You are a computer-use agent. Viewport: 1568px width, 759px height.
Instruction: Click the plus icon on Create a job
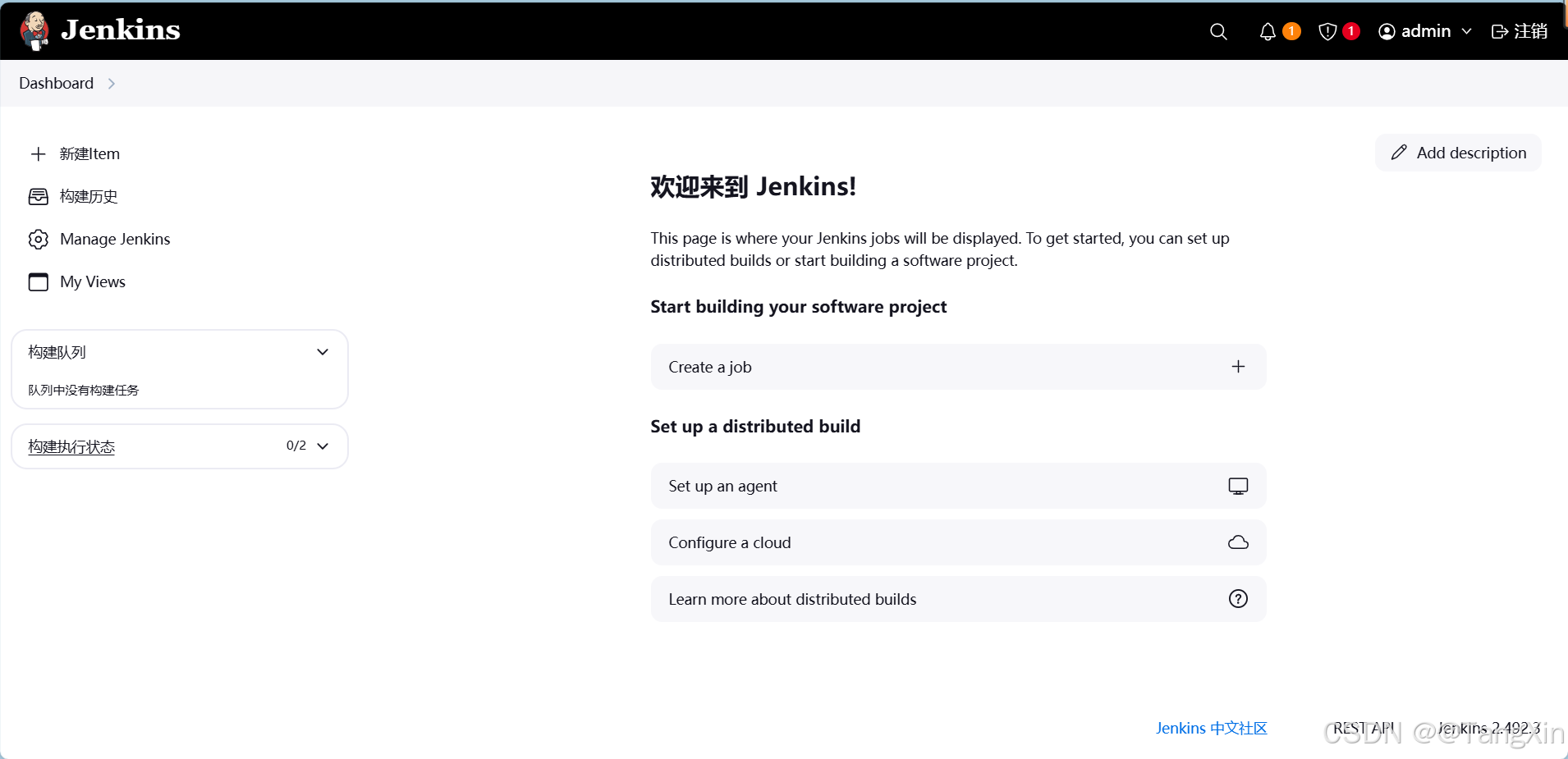click(x=1238, y=367)
